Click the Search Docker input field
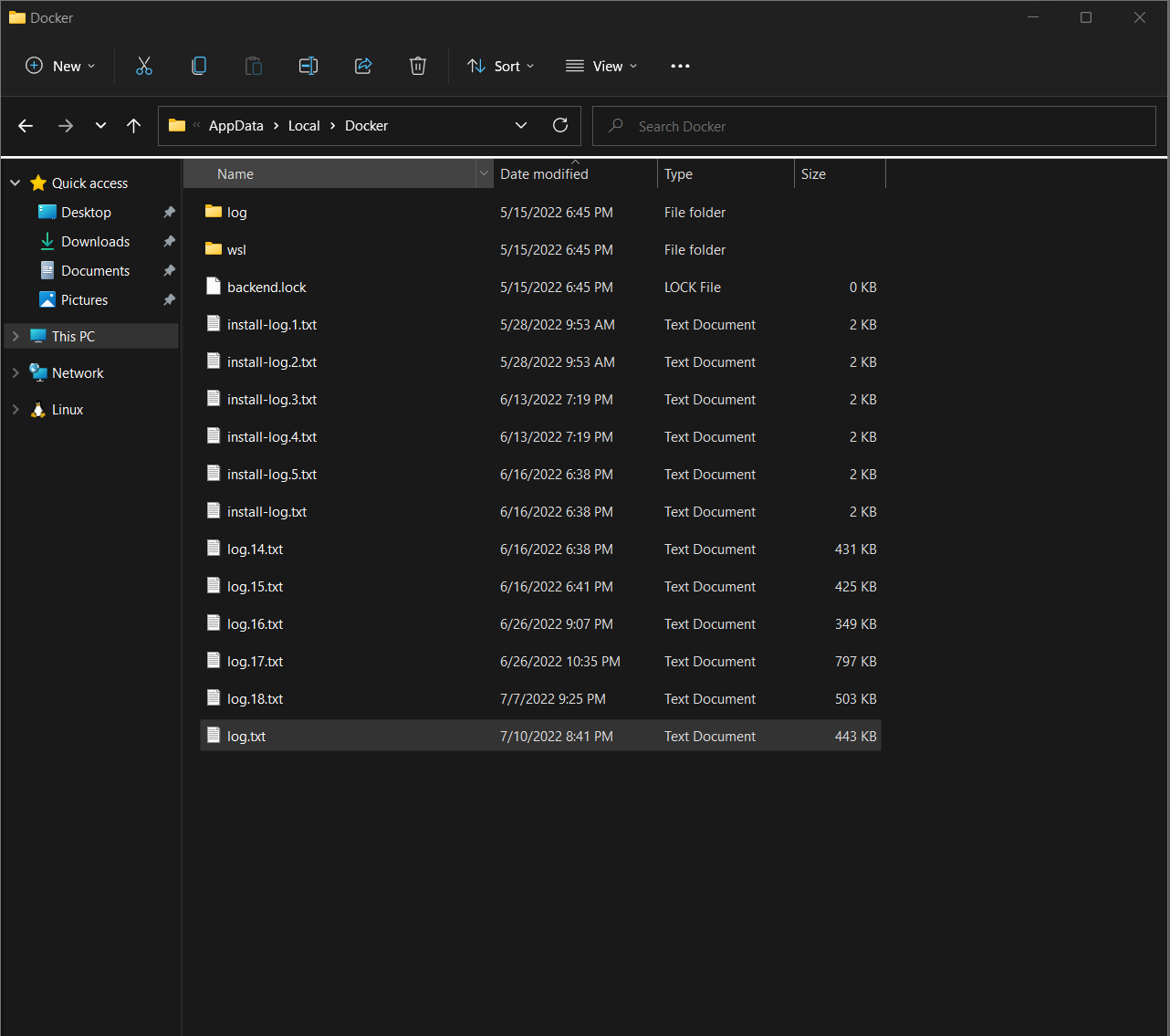This screenshot has height=1036, width=1170. [872, 125]
